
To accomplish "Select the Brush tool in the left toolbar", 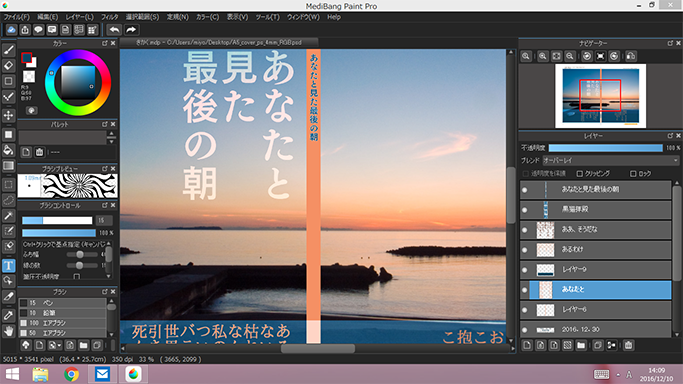I will pos(9,50).
